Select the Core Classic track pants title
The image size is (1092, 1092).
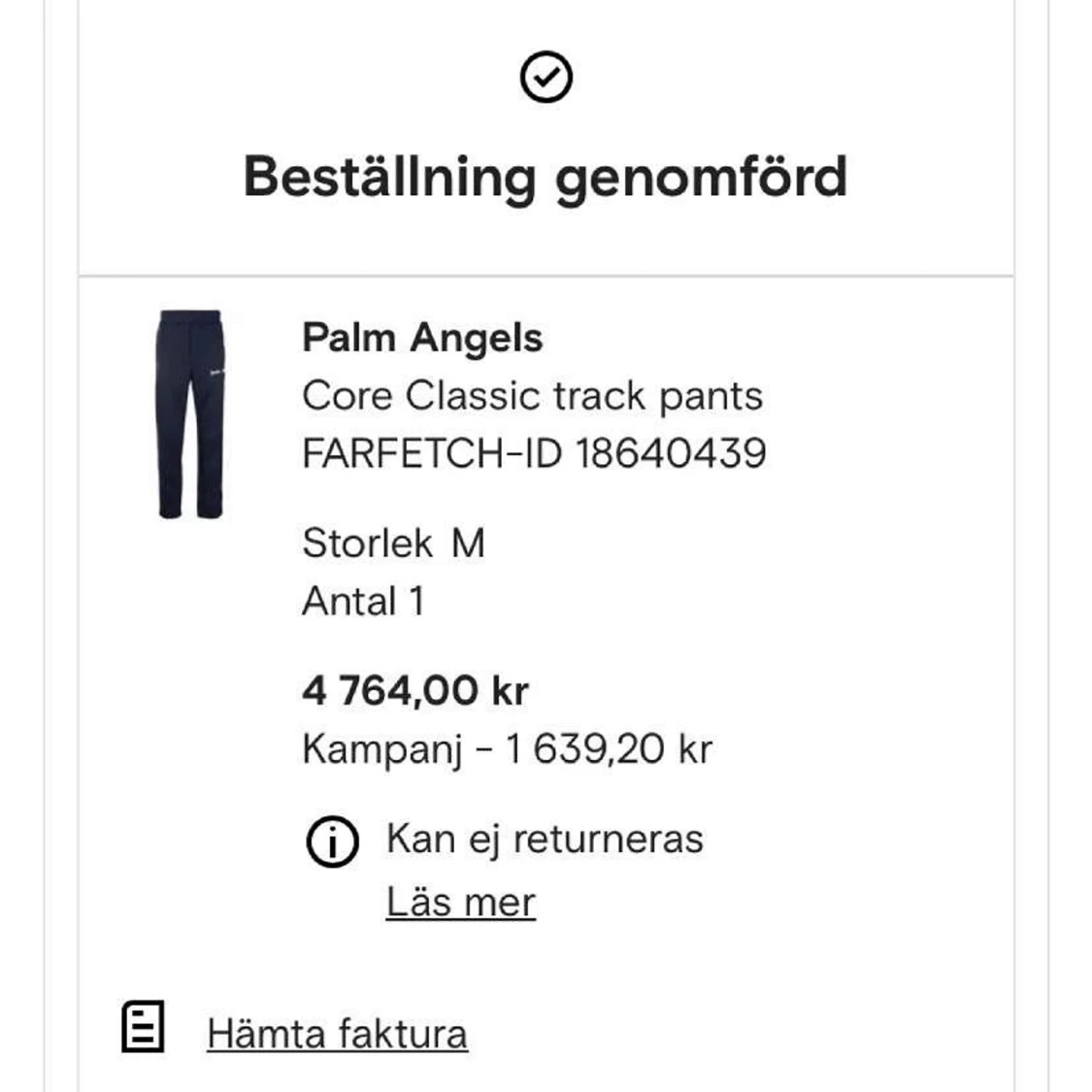[x=532, y=396]
